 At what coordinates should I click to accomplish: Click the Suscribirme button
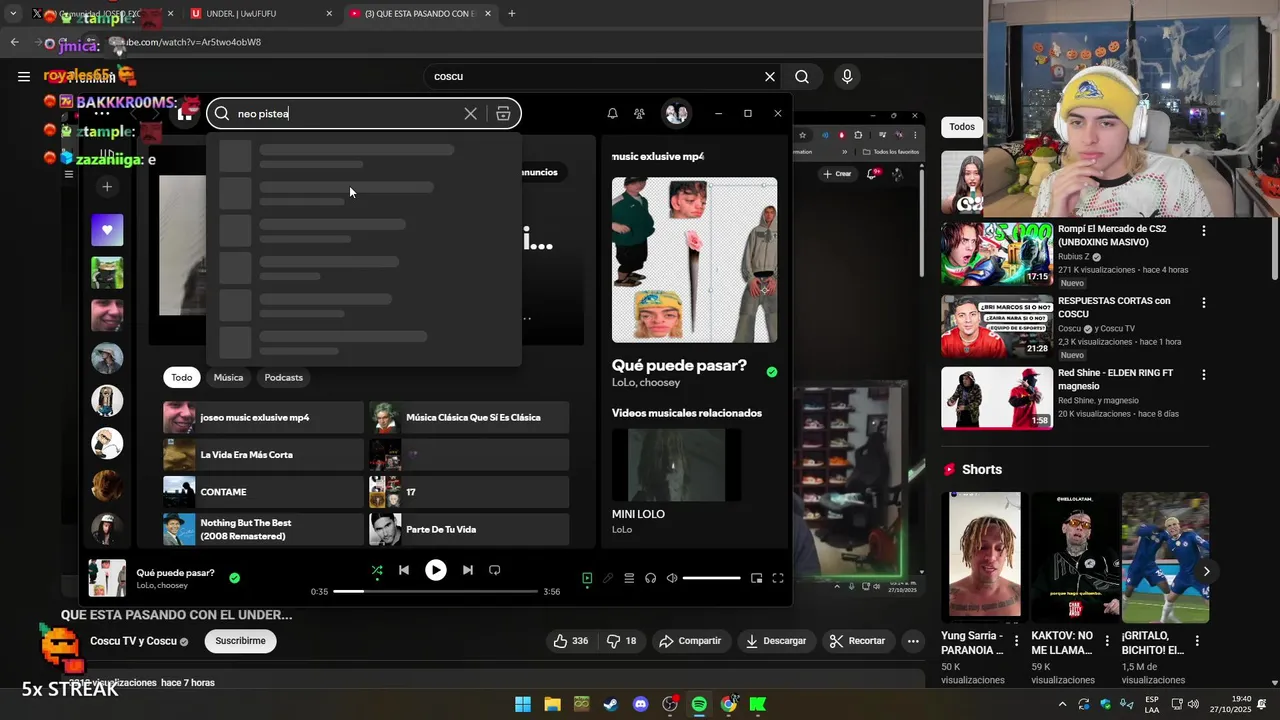(x=240, y=641)
